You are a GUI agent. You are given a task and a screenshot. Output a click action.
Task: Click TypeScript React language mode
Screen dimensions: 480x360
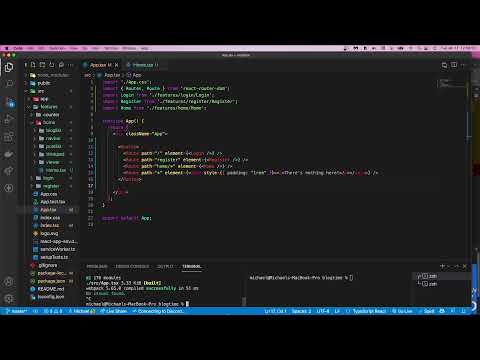pos(369,311)
